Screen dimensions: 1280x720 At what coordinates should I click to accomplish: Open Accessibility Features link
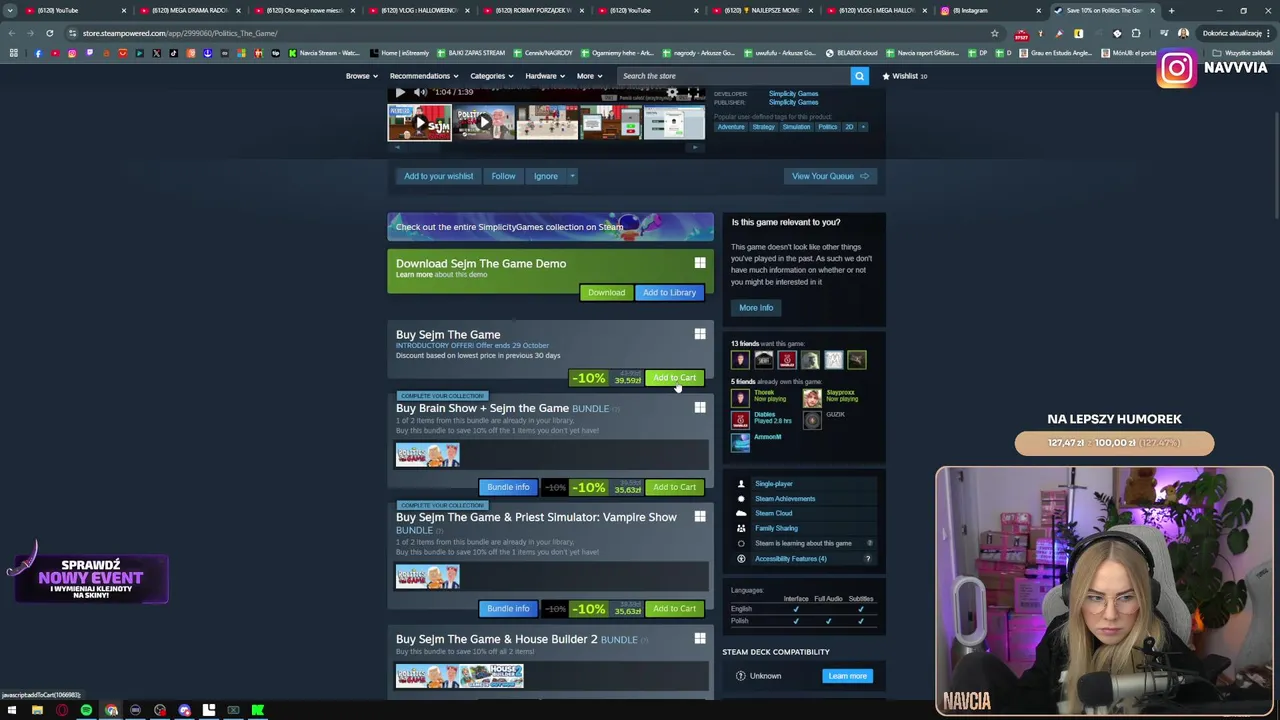click(x=790, y=559)
